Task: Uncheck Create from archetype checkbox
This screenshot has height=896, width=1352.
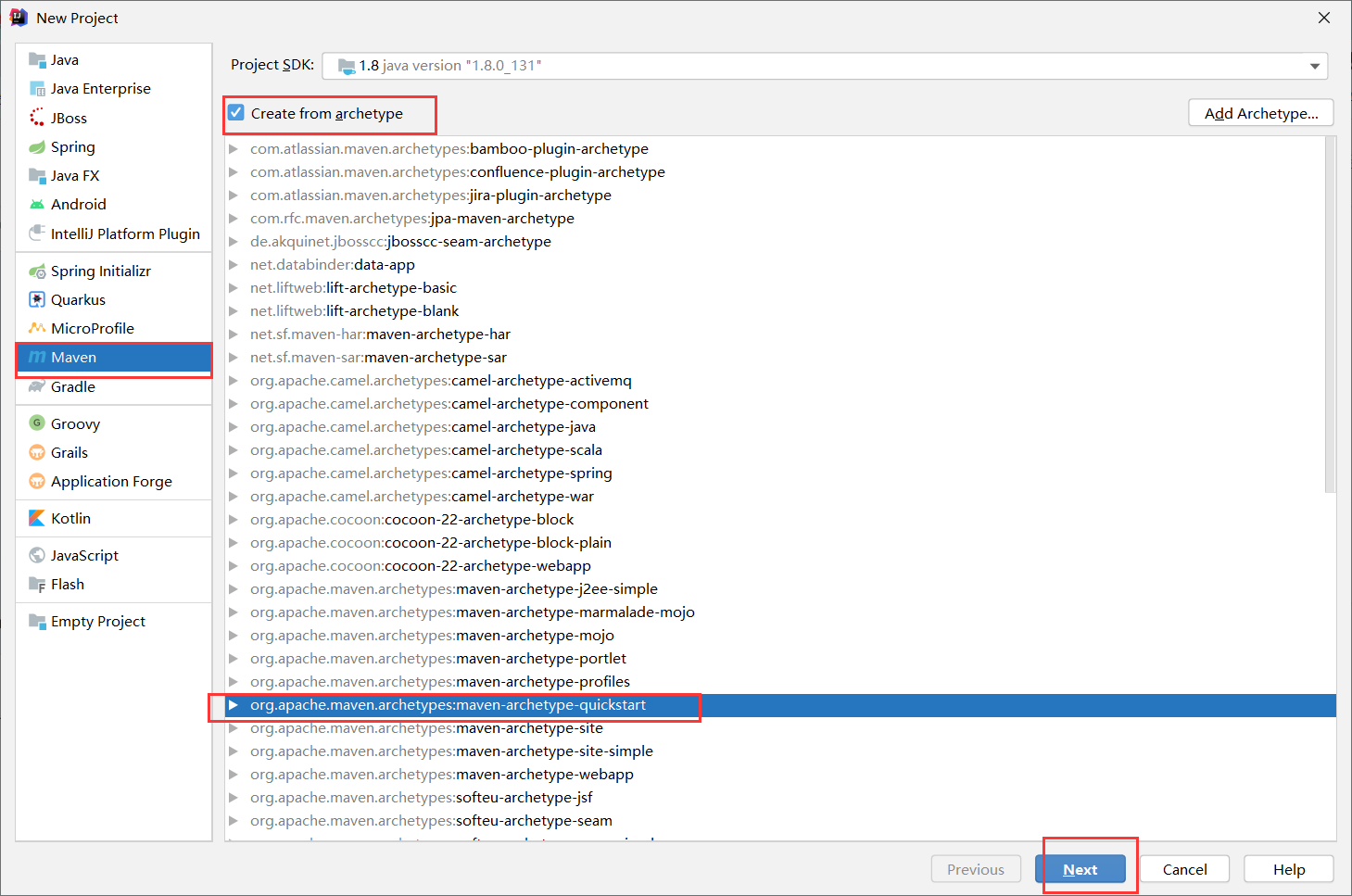Action: (x=236, y=113)
